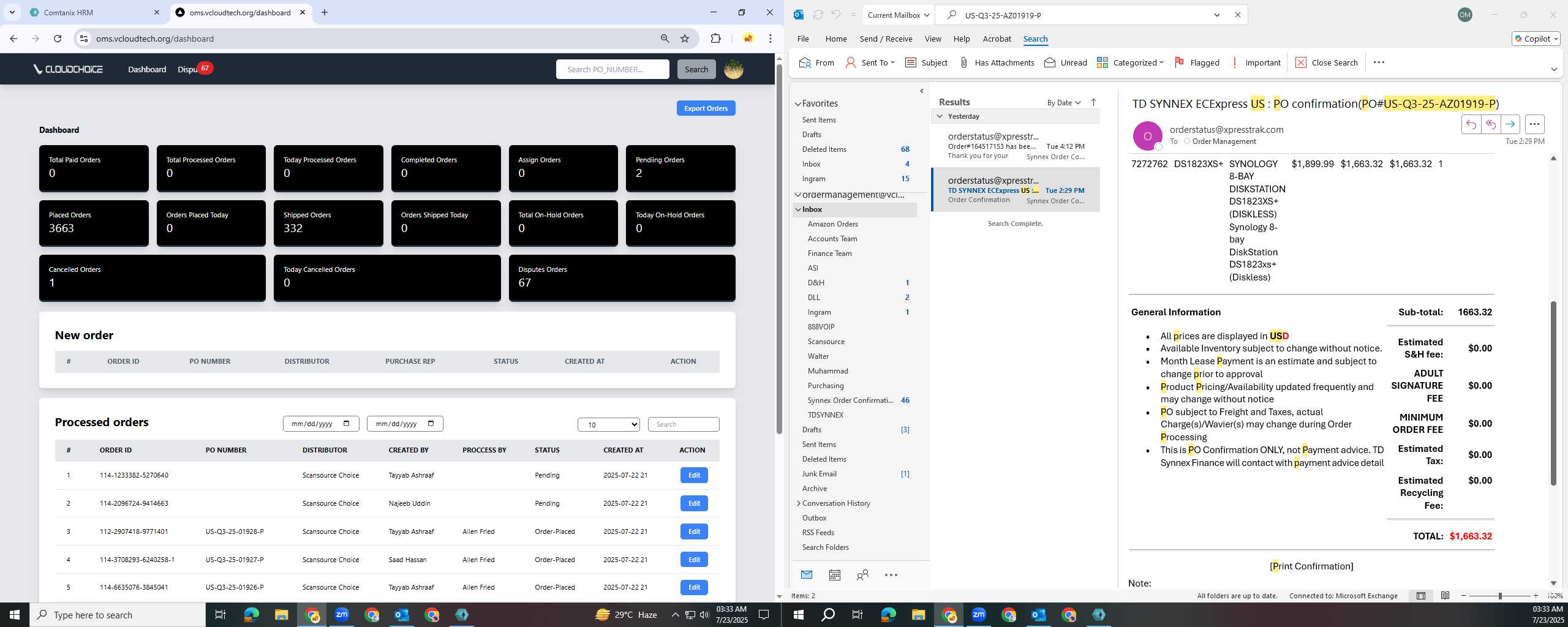Switch to Outlook Calendar view
1568x627 pixels.
click(x=834, y=574)
